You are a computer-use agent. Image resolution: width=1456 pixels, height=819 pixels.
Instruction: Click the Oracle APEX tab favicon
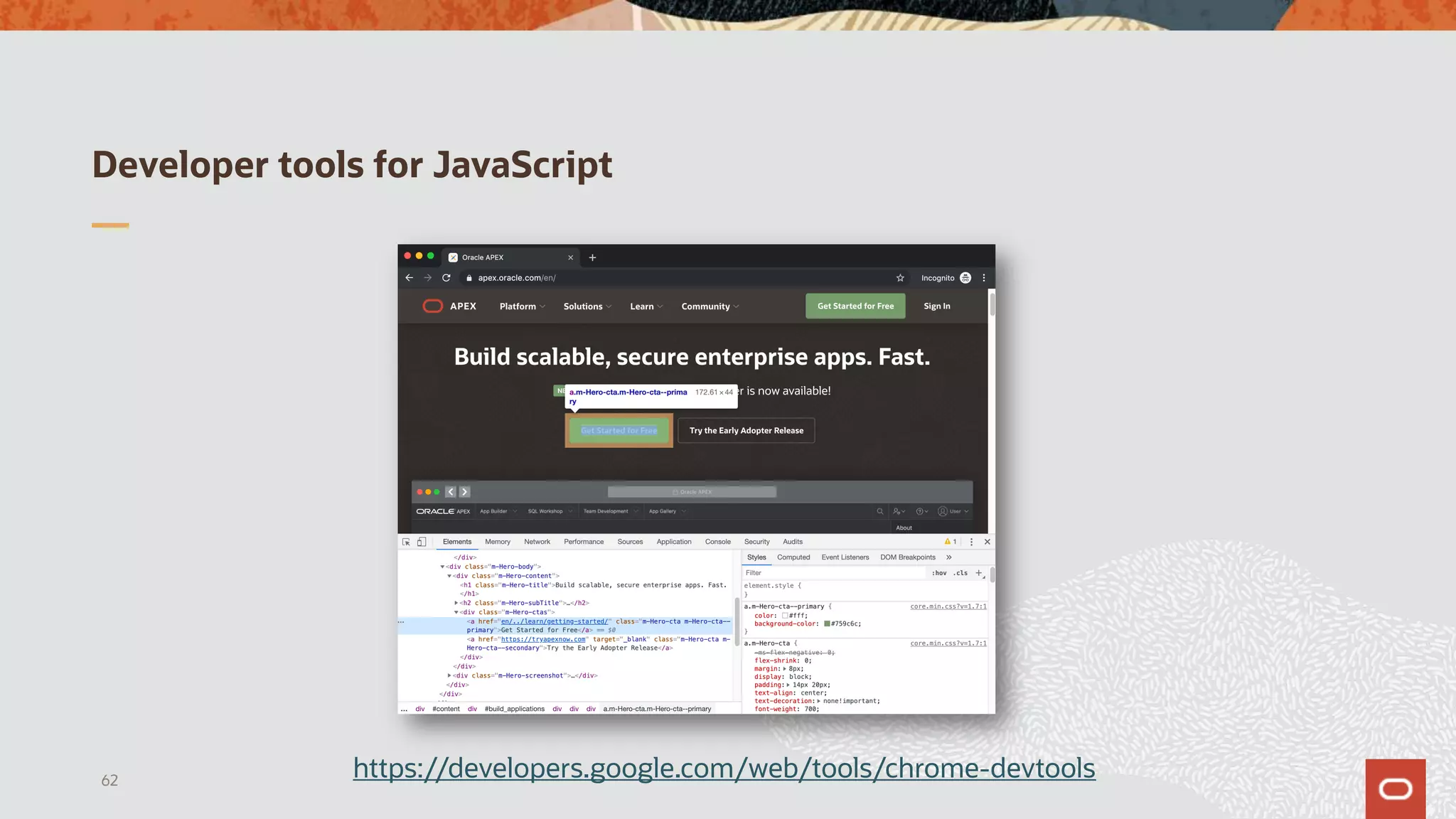click(x=453, y=257)
